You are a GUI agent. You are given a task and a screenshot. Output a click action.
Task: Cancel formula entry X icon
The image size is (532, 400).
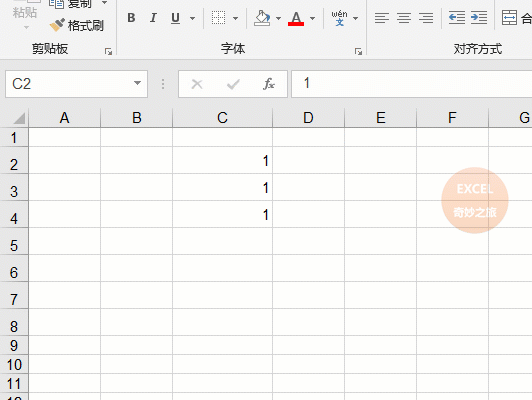(x=197, y=84)
